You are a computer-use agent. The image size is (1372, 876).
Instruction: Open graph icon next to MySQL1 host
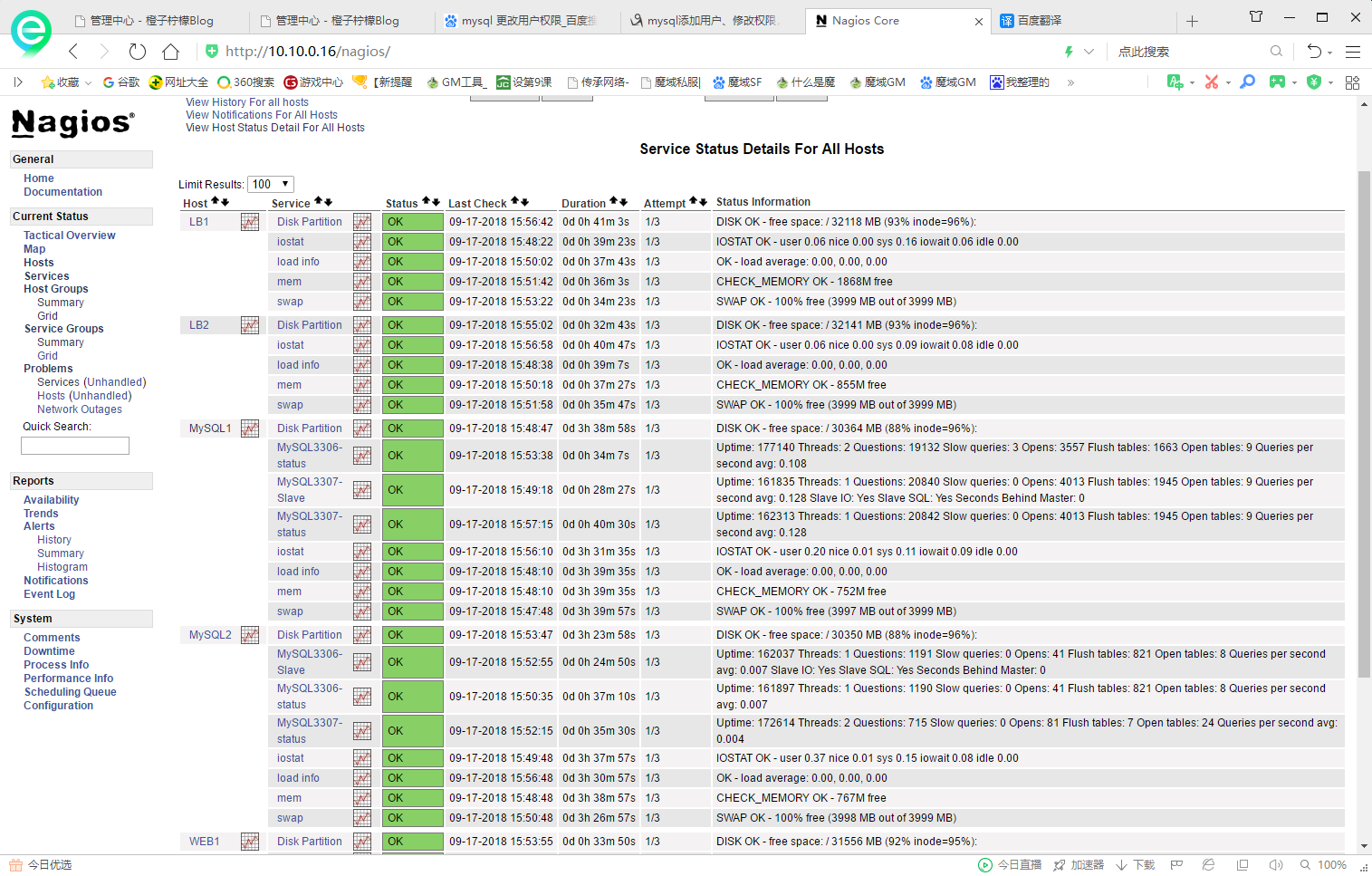point(250,428)
